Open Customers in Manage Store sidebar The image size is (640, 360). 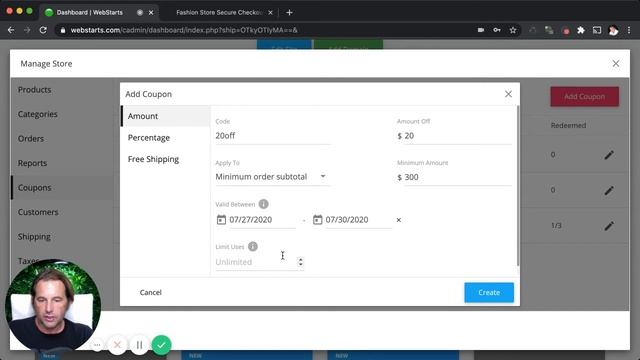(38, 212)
